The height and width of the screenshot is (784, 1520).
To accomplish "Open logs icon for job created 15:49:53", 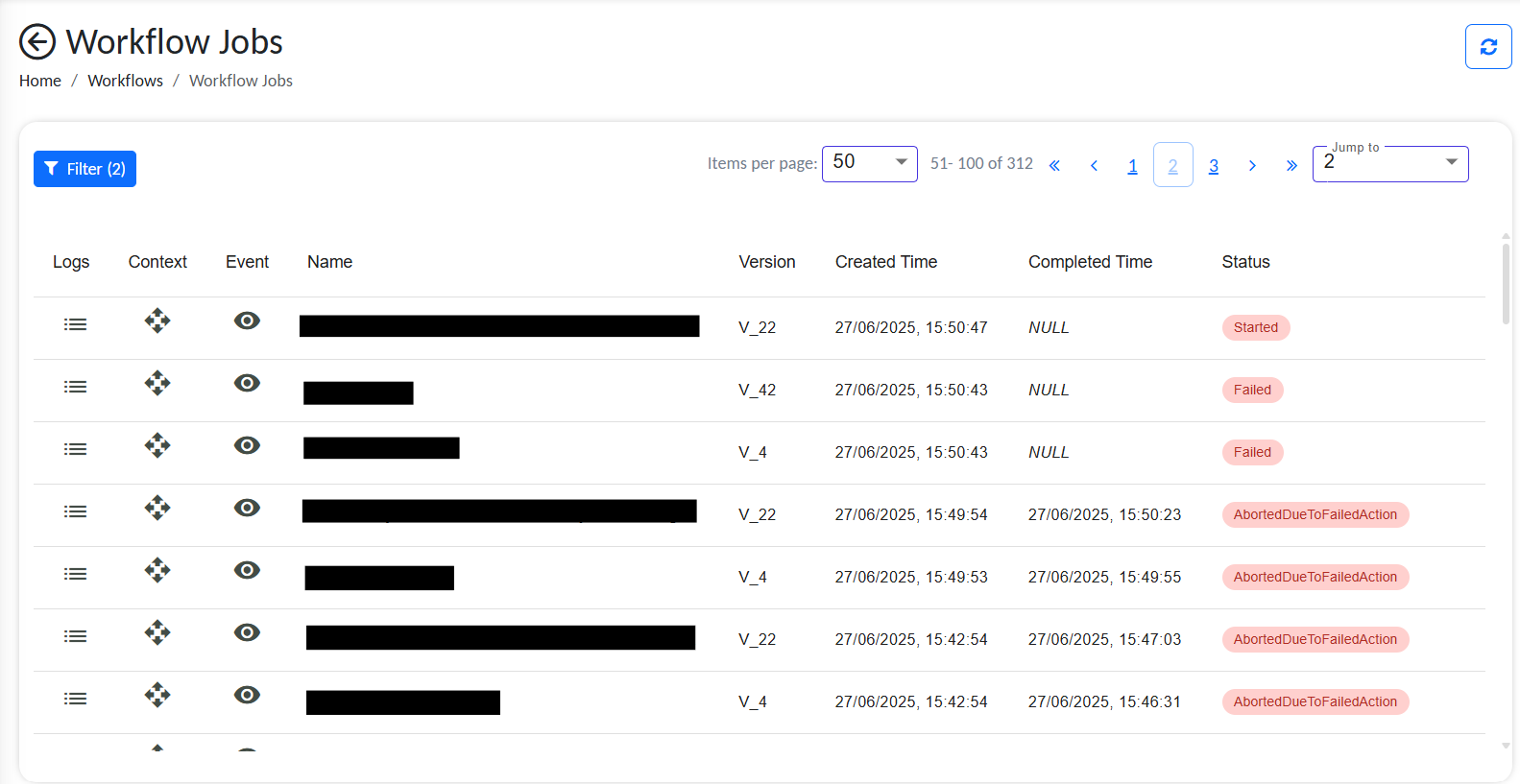I will point(75,575).
